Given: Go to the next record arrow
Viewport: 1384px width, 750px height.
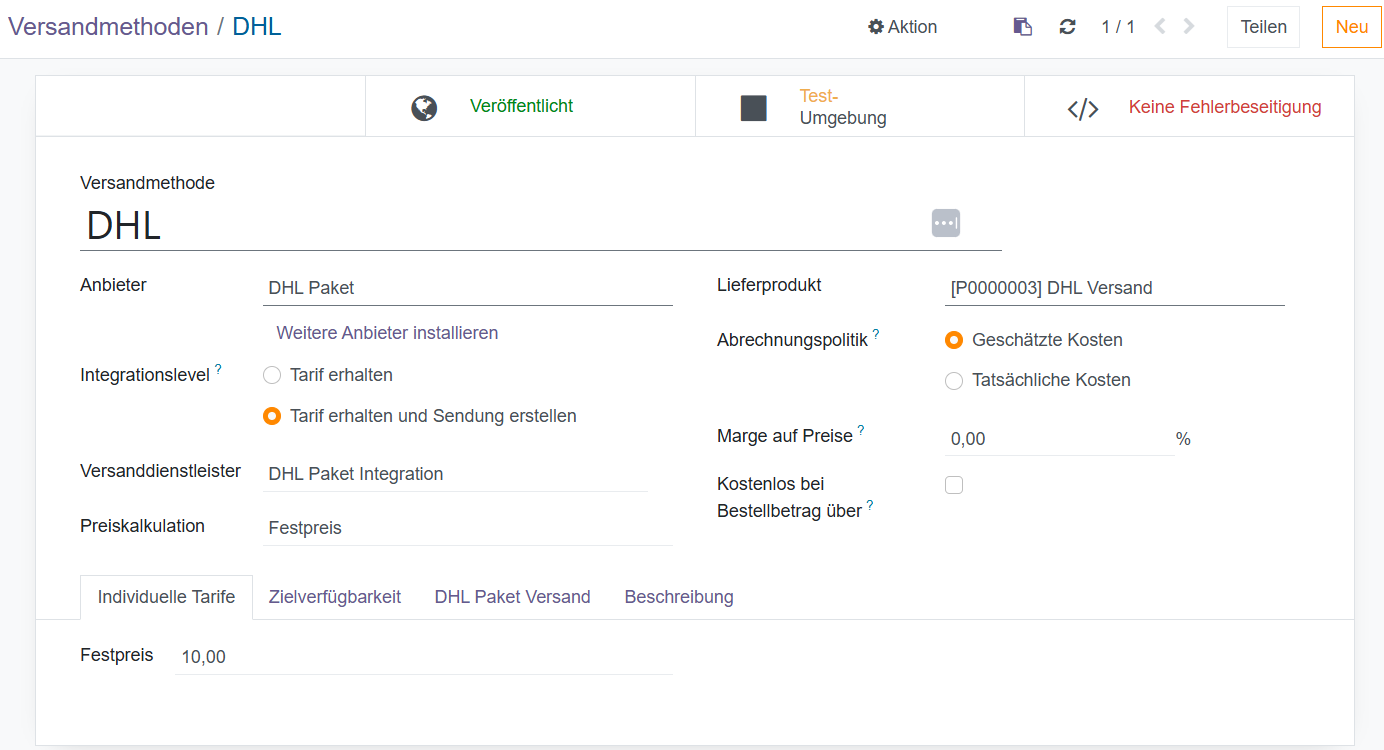Looking at the screenshot, I should pyautogui.click(x=1189, y=27).
